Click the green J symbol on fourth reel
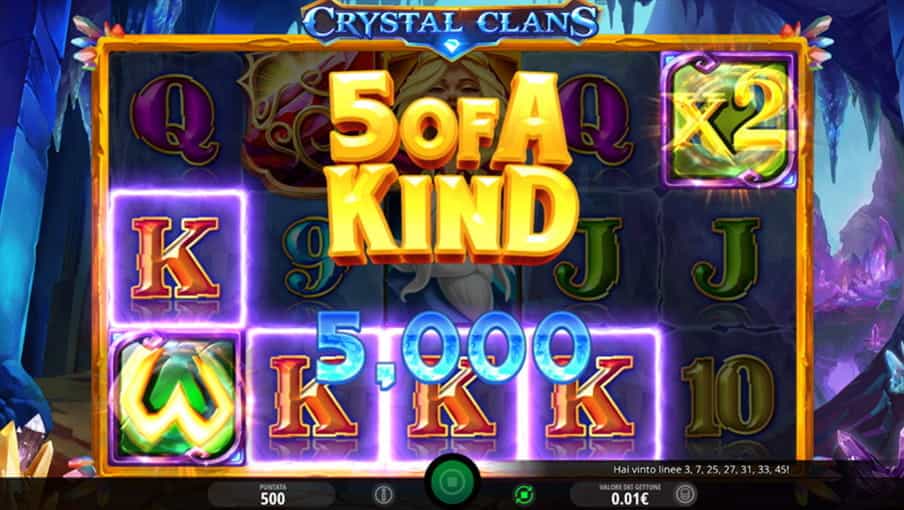904x510 pixels. [x=589, y=259]
